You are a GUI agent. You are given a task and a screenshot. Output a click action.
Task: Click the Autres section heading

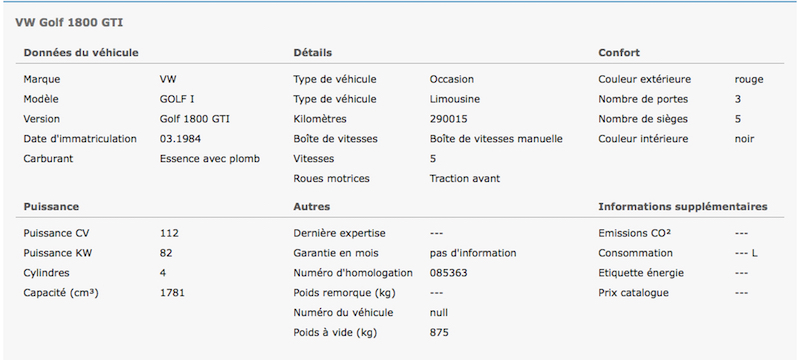click(311, 207)
